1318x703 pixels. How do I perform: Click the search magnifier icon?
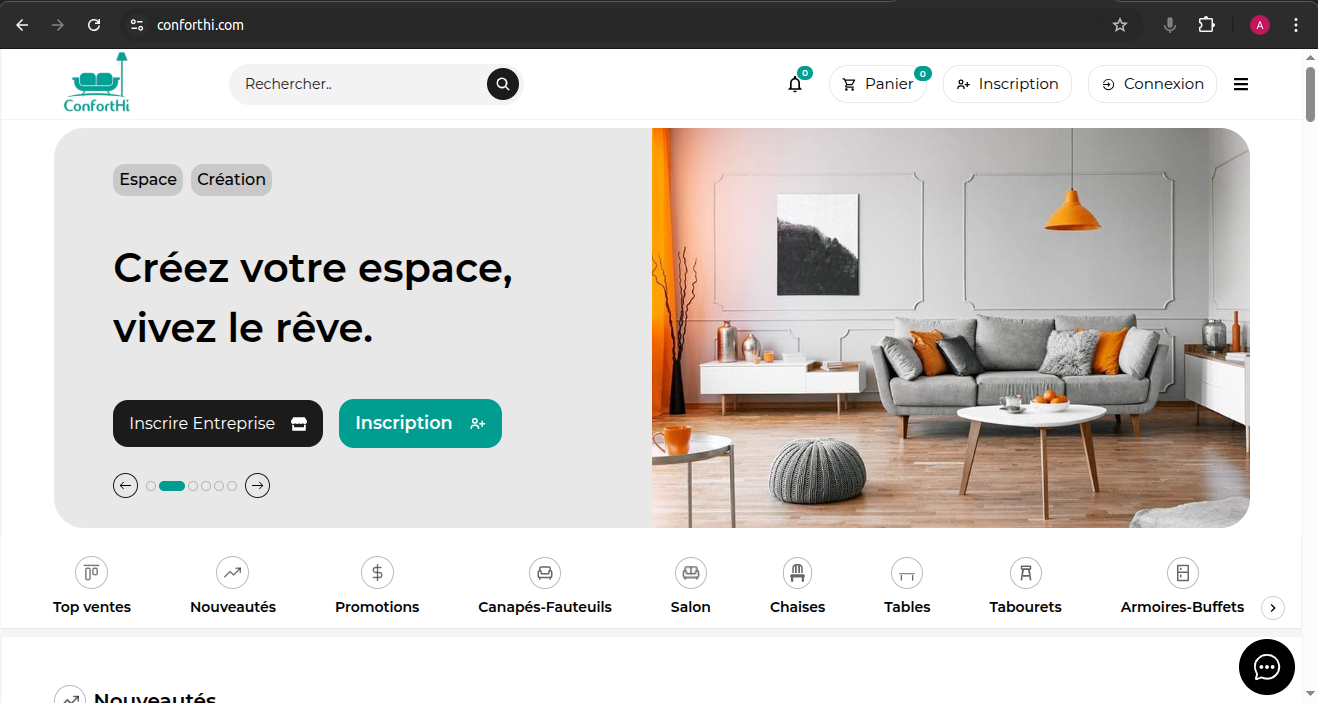(503, 84)
